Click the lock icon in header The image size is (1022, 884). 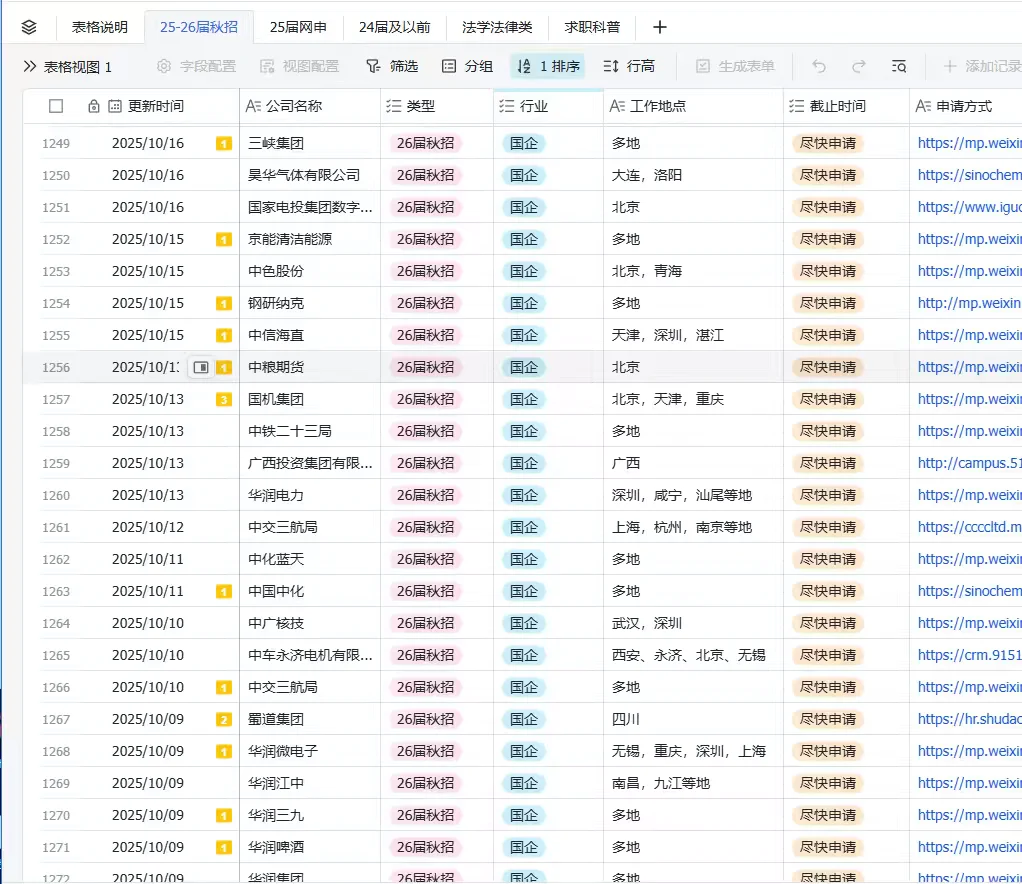point(94,106)
